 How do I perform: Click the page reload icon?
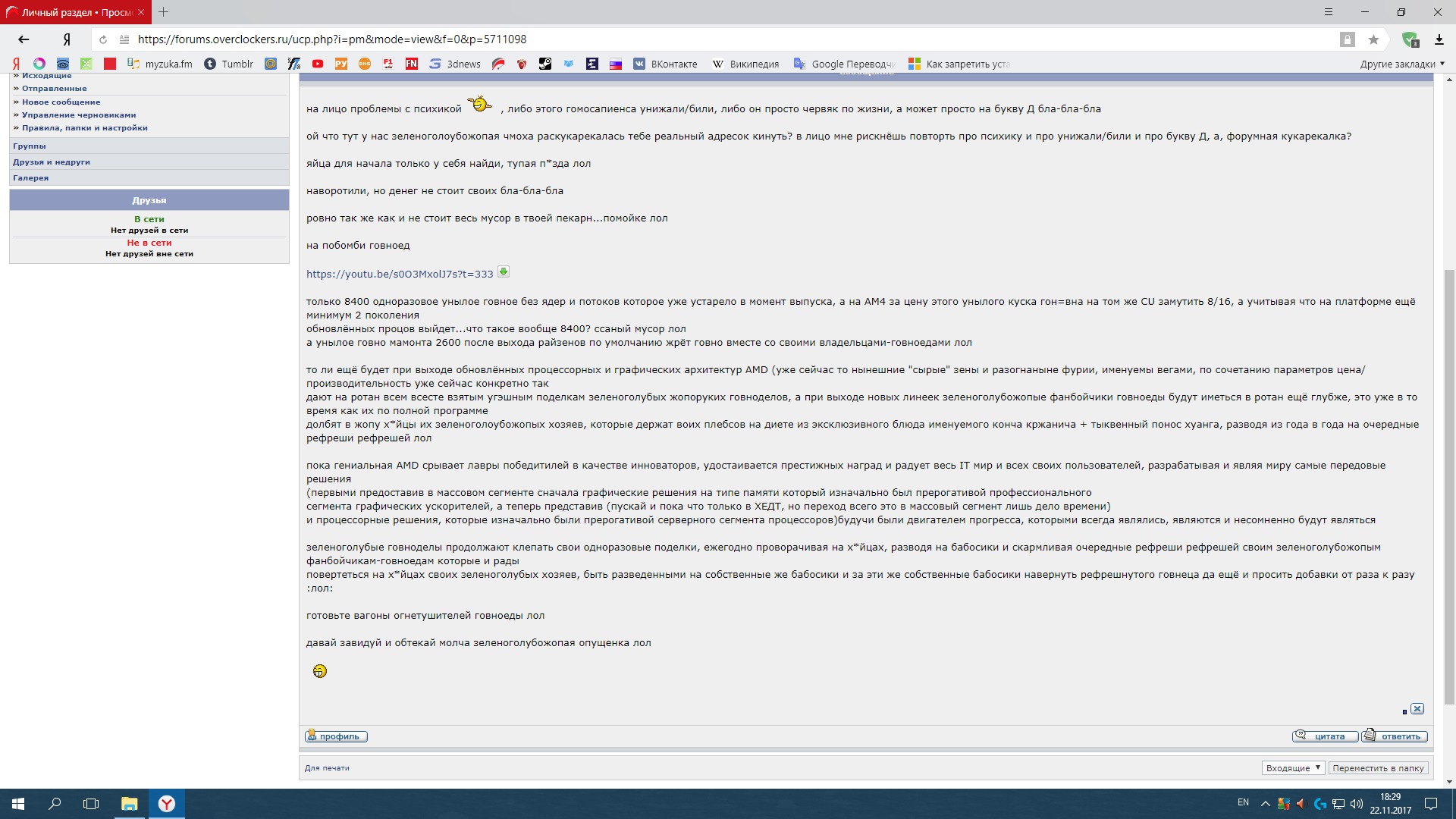tap(103, 39)
